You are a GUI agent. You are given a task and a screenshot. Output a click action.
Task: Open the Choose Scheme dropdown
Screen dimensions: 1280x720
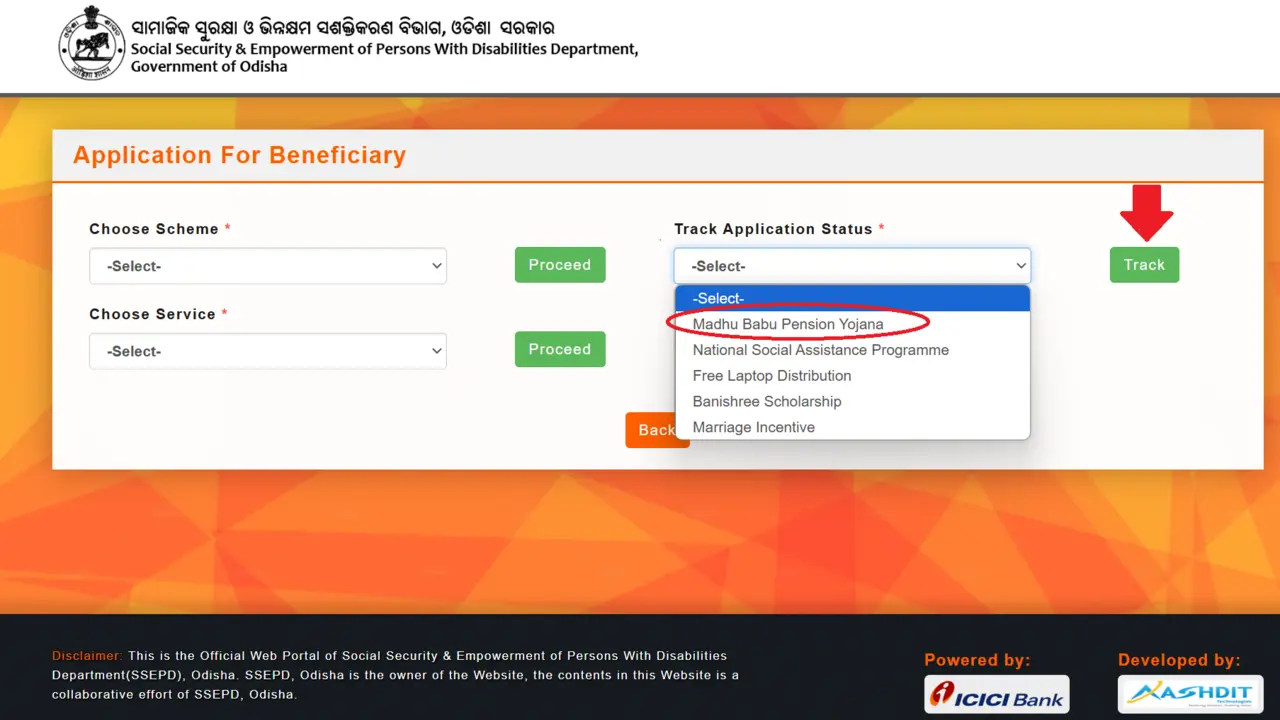[267, 265]
